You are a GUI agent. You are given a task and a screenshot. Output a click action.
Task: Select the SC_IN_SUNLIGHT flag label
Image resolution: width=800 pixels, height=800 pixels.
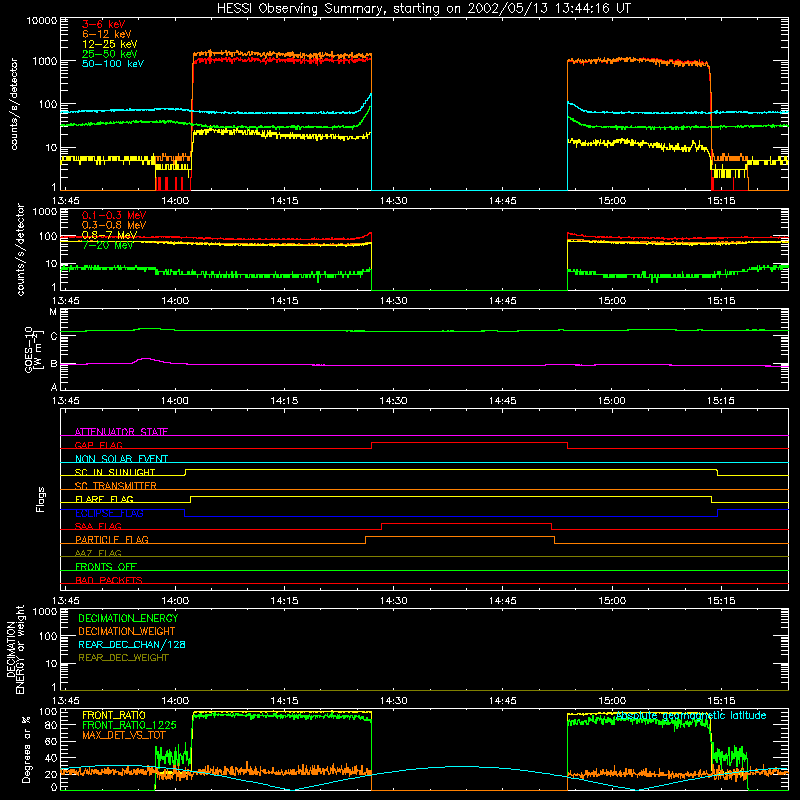click(x=115, y=472)
